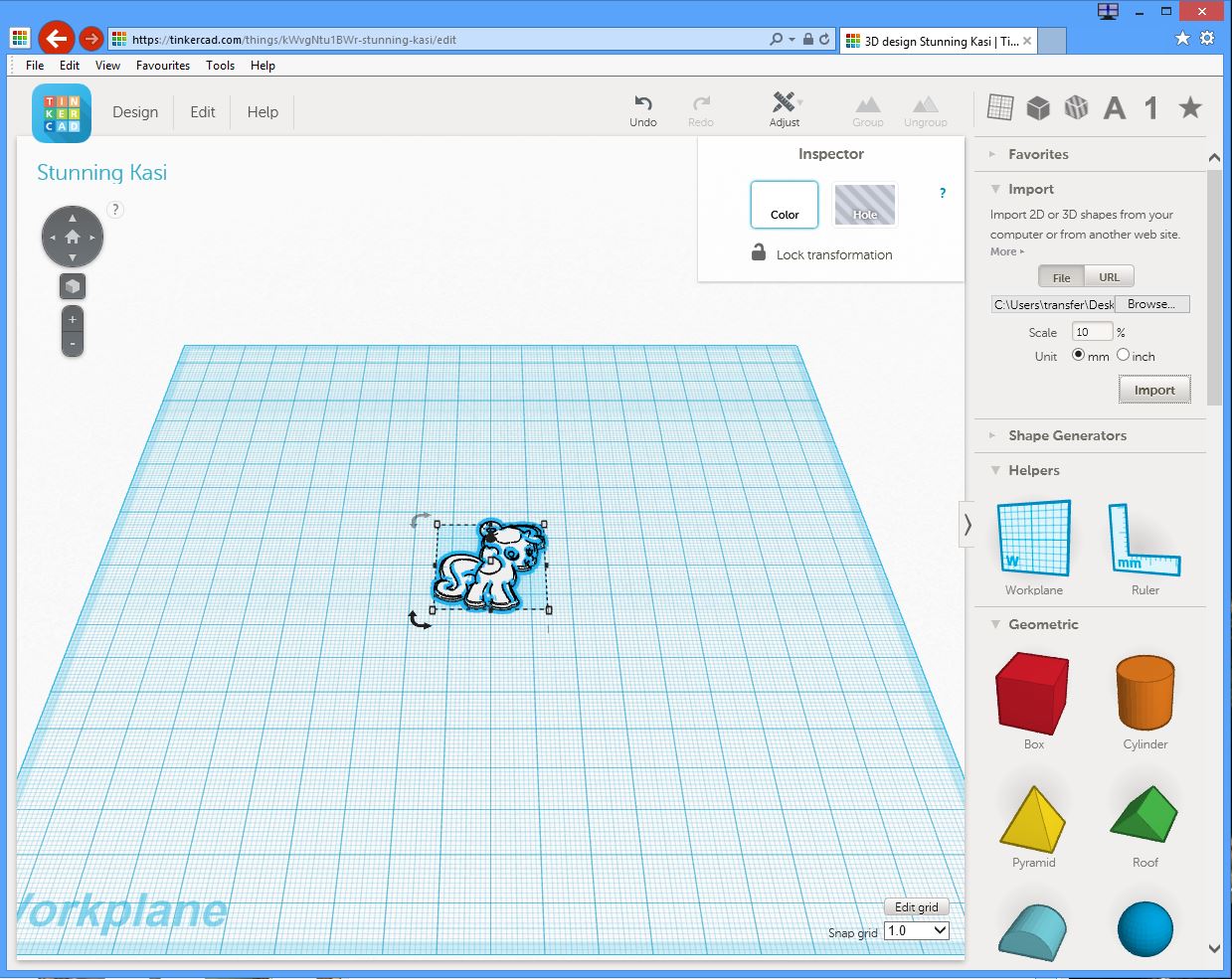The width and height of the screenshot is (1232, 979).
Task: Open the browser File menu
Action: (x=35, y=66)
